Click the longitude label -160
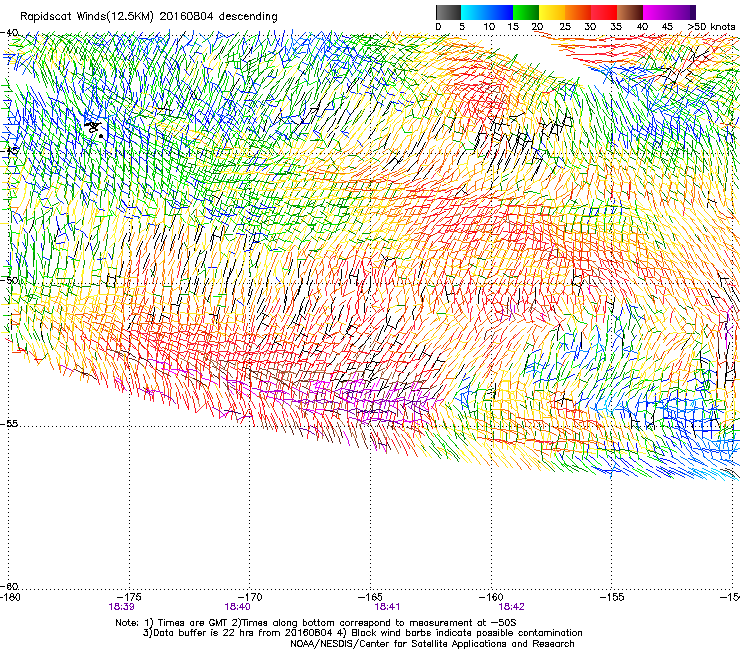 coord(491,597)
